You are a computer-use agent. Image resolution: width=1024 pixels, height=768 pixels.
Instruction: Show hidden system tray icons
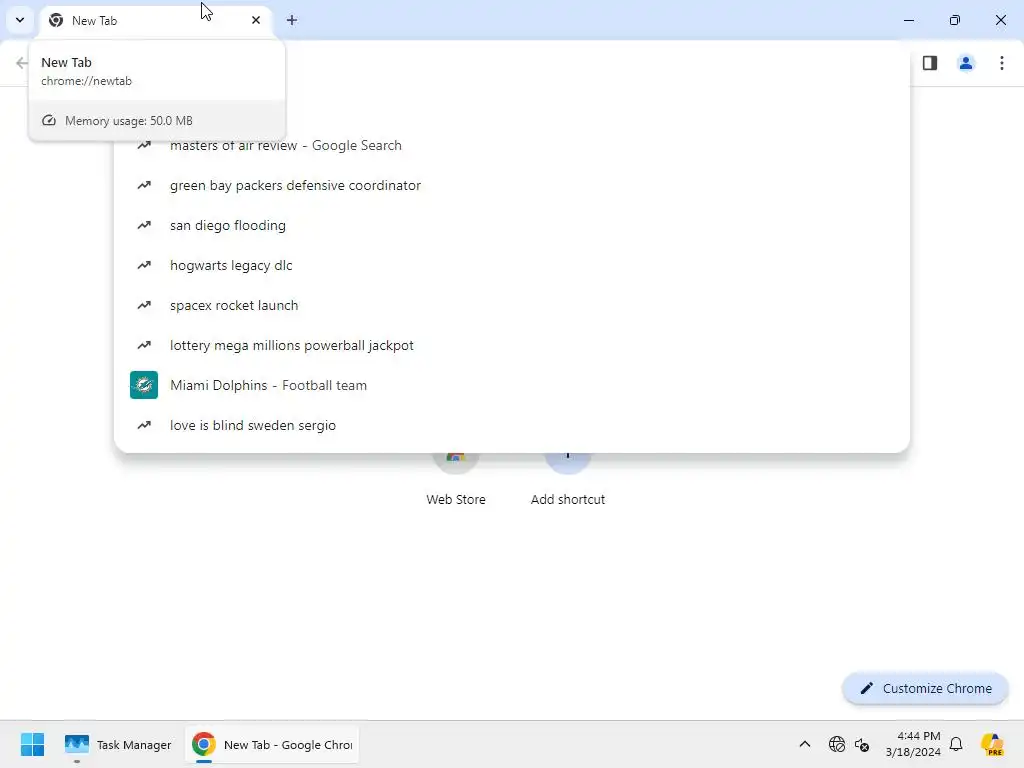point(805,744)
